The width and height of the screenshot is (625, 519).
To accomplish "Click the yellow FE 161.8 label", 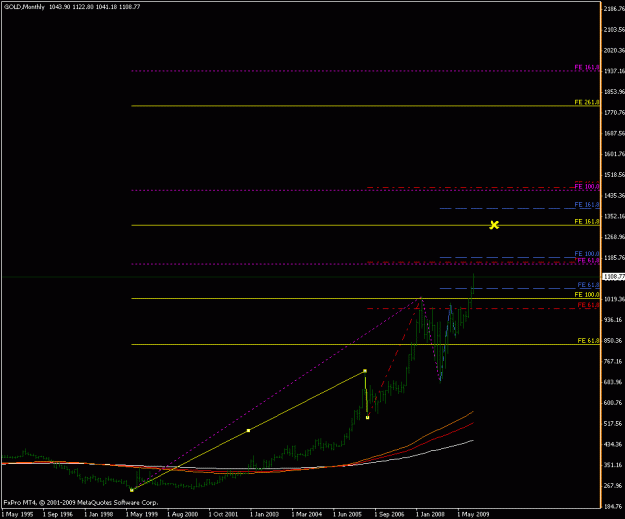I will pyautogui.click(x=586, y=222).
